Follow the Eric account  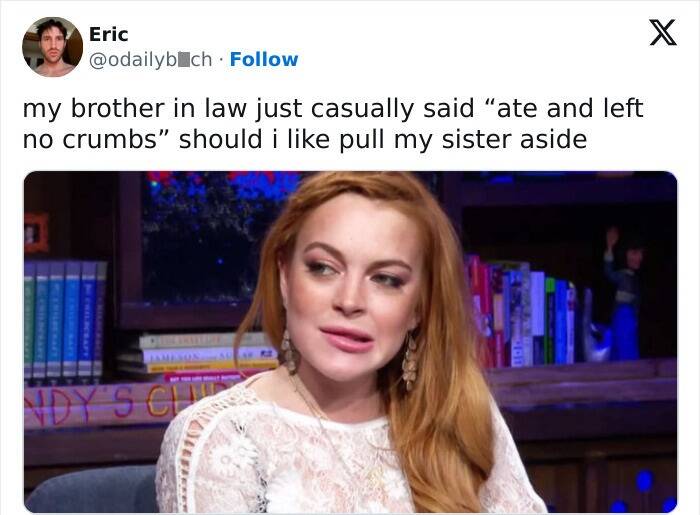[264, 59]
